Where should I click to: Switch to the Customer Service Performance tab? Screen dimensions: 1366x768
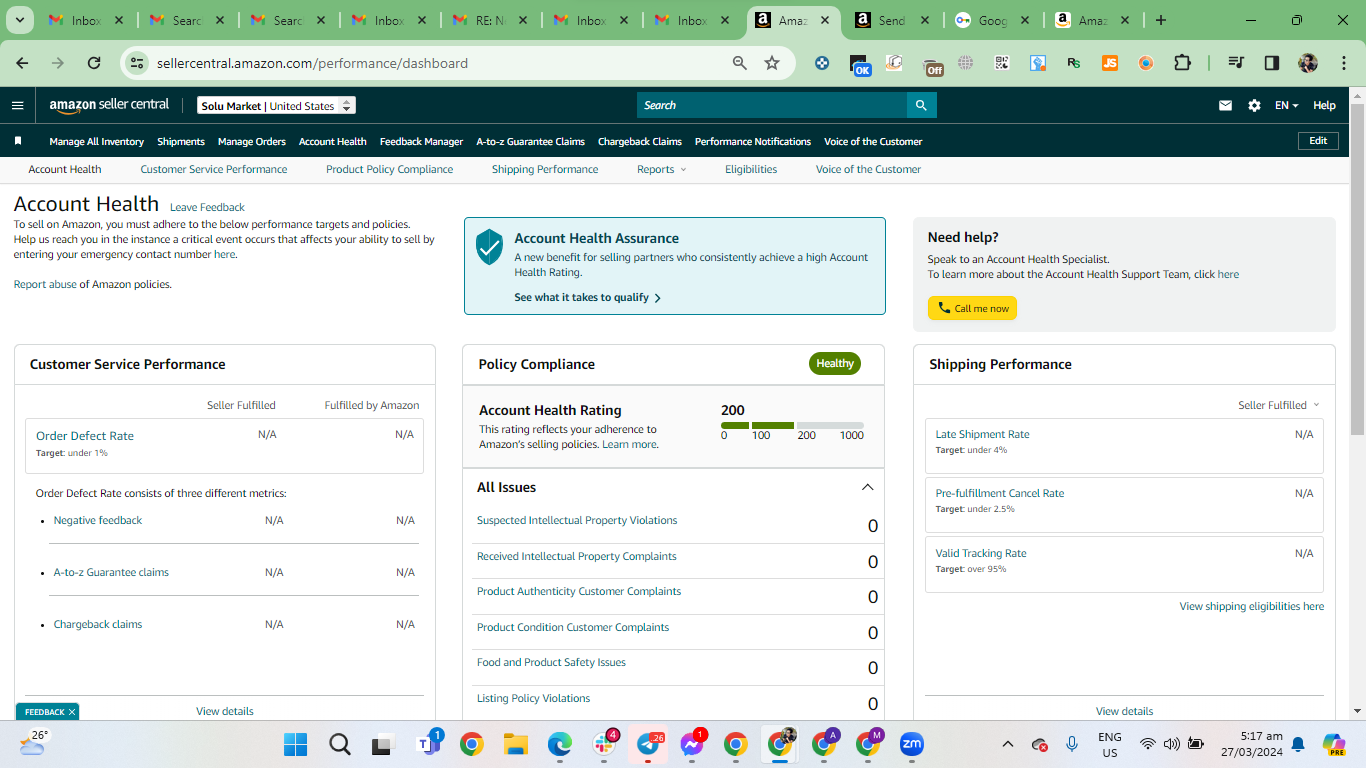[214, 169]
